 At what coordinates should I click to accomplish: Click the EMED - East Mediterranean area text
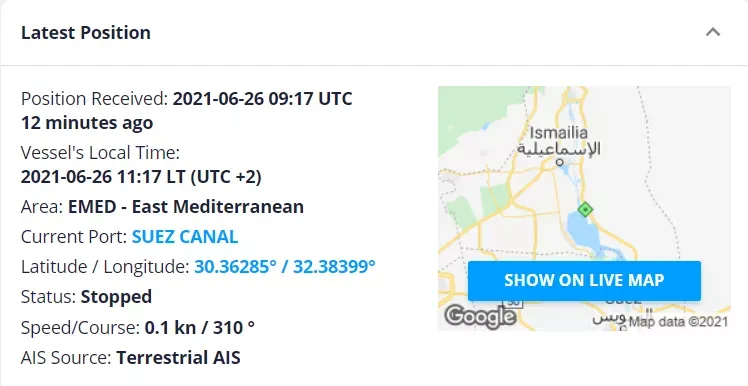coord(186,207)
